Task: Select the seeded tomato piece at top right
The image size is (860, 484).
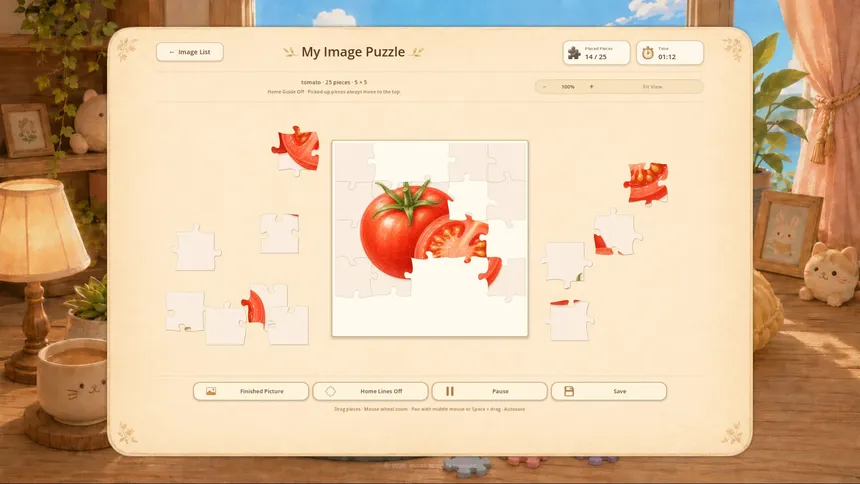Action: (x=647, y=183)
